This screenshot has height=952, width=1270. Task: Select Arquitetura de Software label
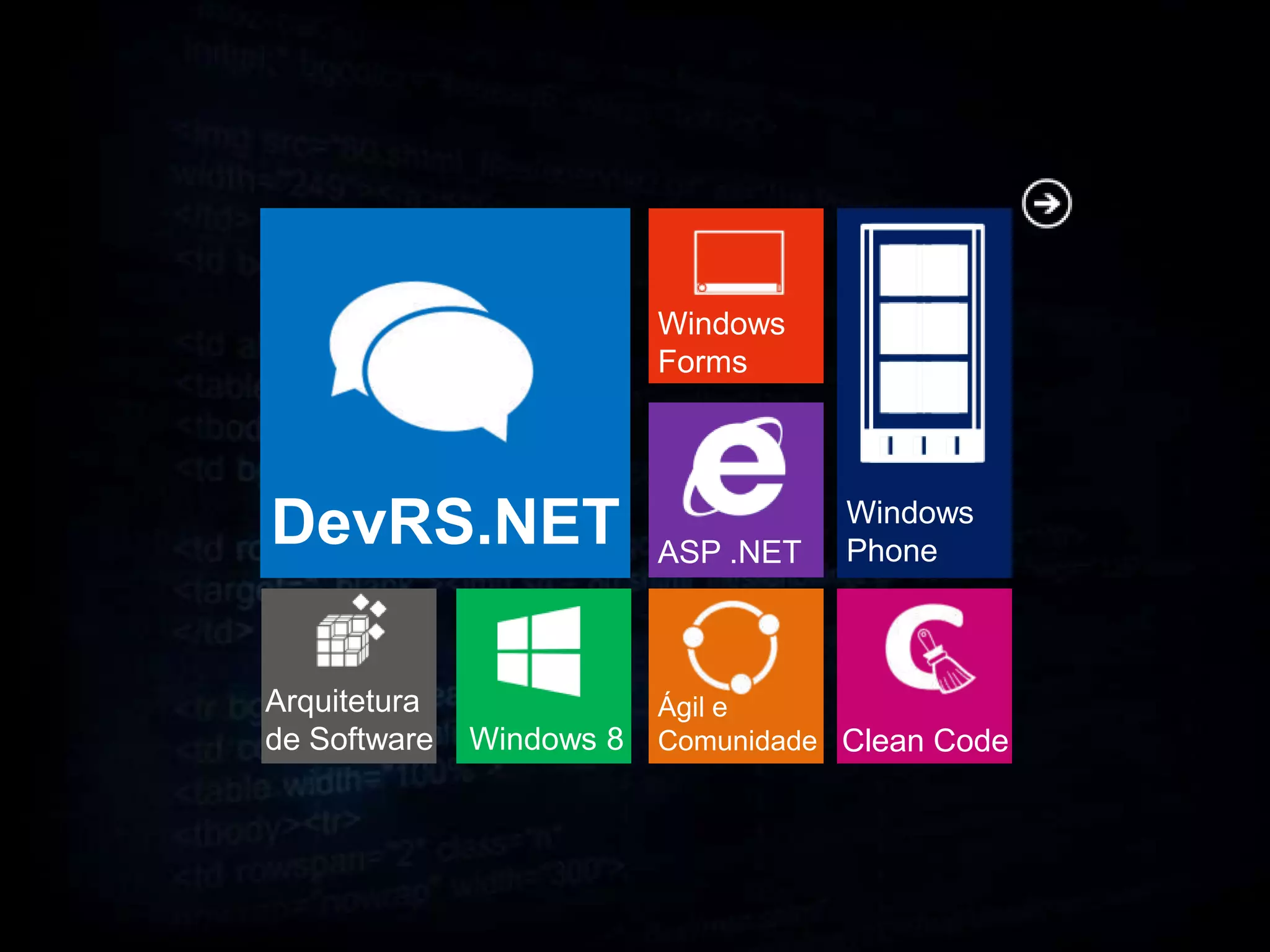point(349,720)
